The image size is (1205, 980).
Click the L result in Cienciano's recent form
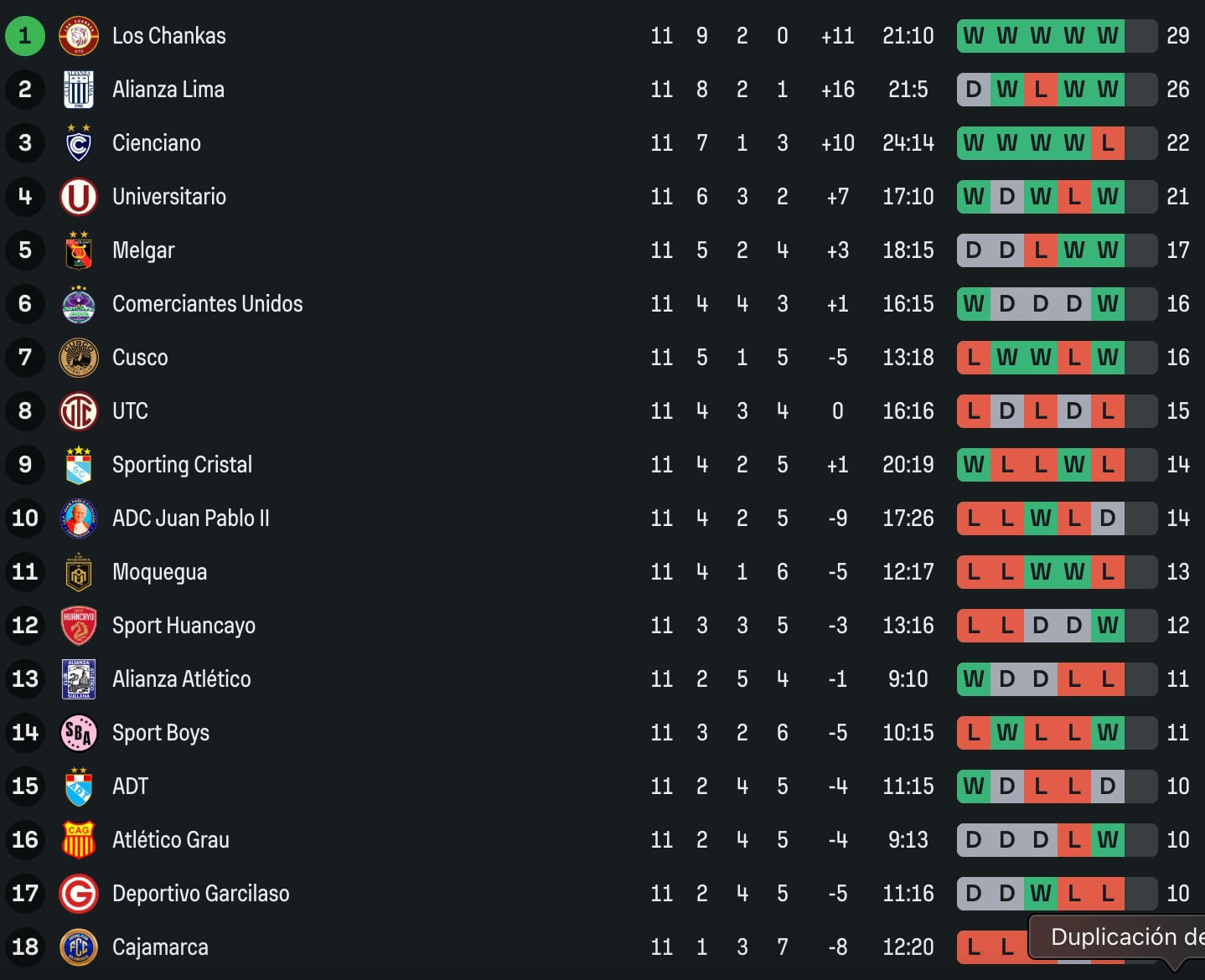(x=1107, y=142)
